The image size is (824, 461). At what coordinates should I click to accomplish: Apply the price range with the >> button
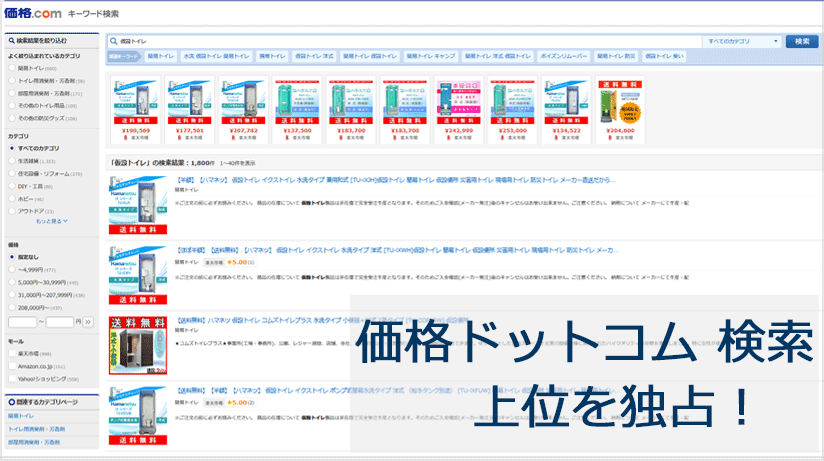coord(88,322)
